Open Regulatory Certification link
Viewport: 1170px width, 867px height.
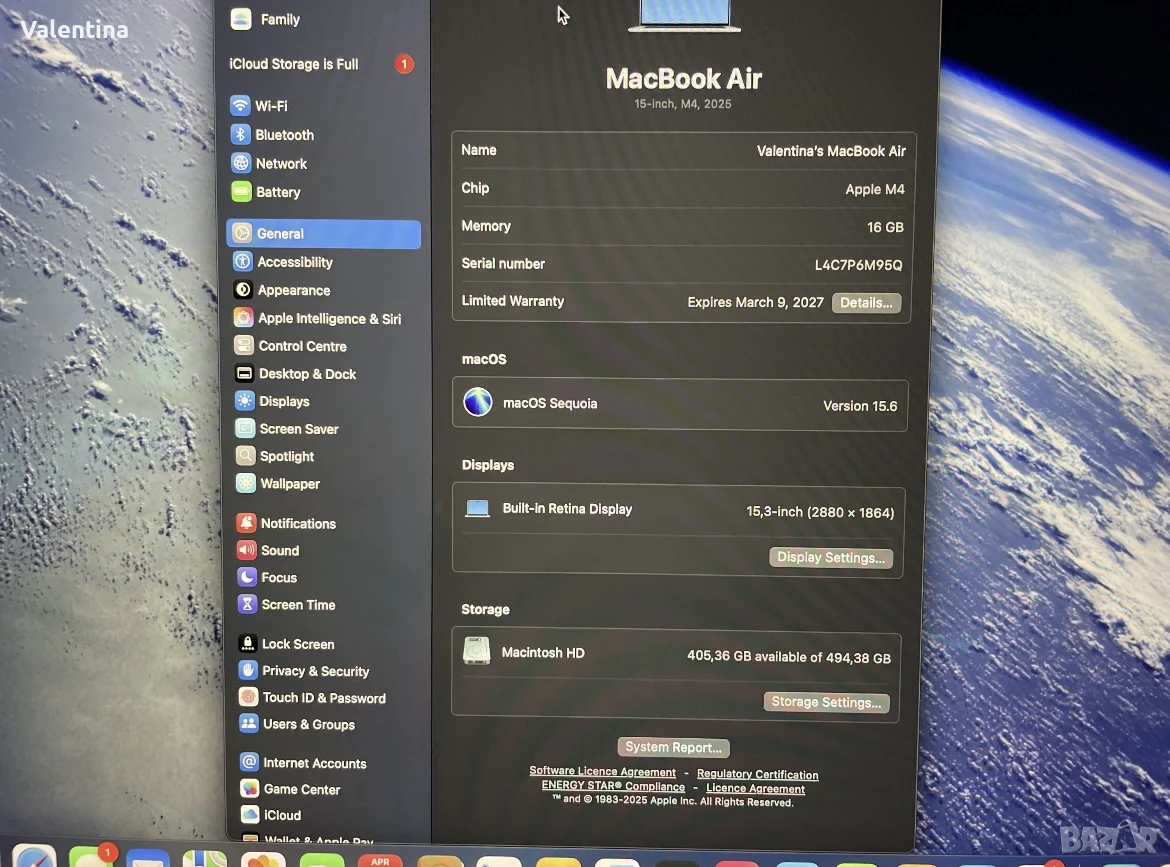click(x=757, y=774)
